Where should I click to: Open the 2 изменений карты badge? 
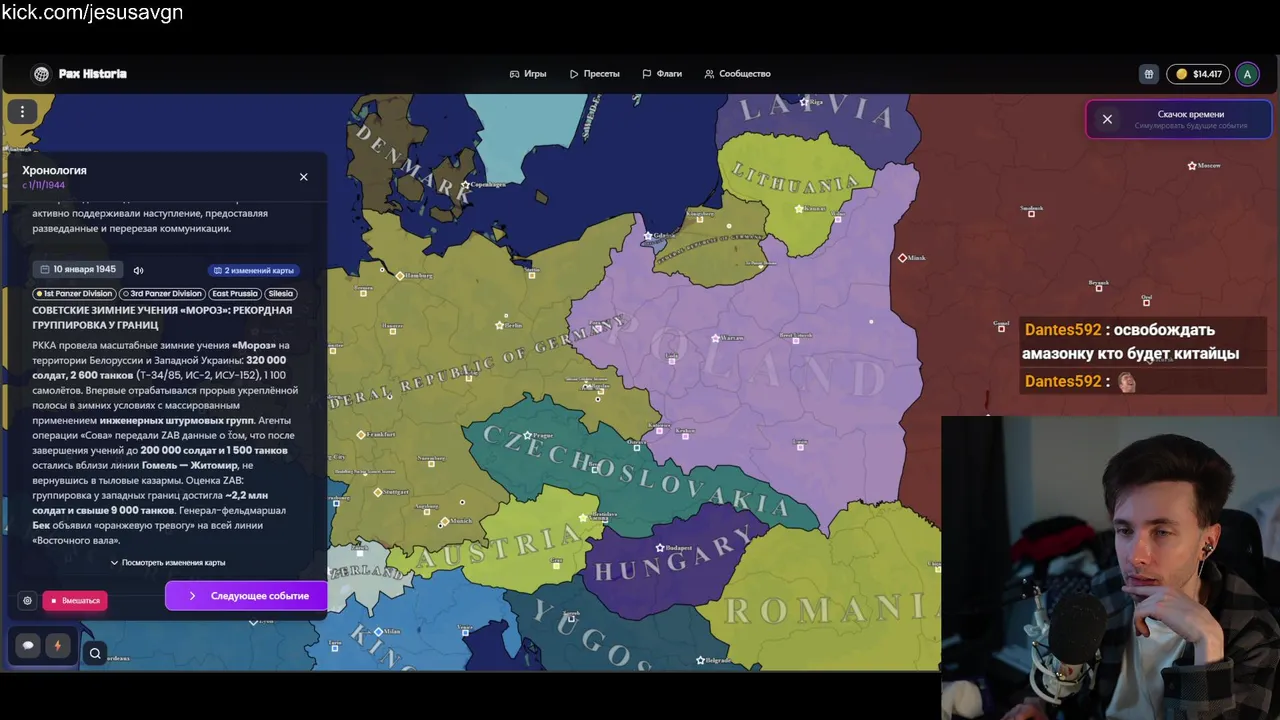click(253, 270)
